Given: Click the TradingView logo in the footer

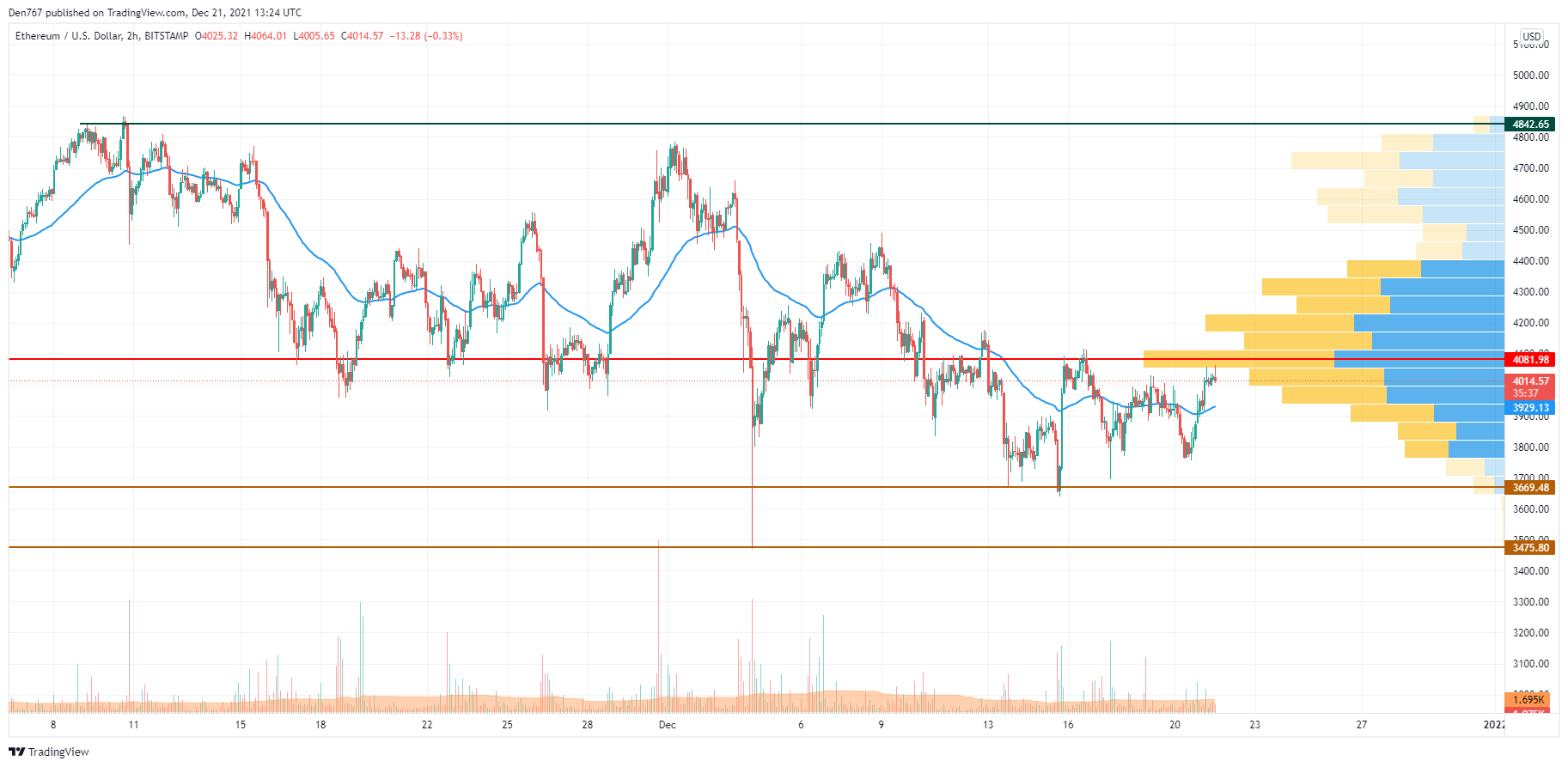Looking at the screenshot, I should [x=49, y=752].
